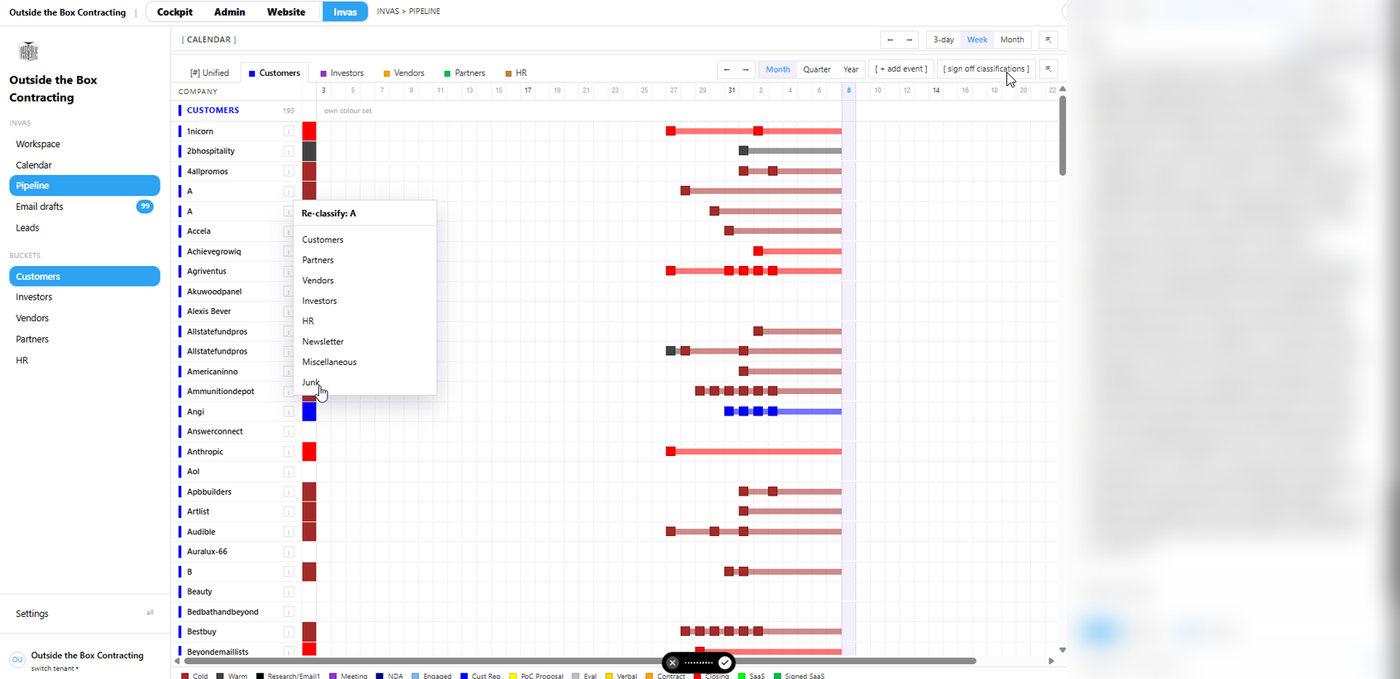
Task: Open reclassify dropdown for Audible row
Action: pyautogui.click(x=288, y=531)
